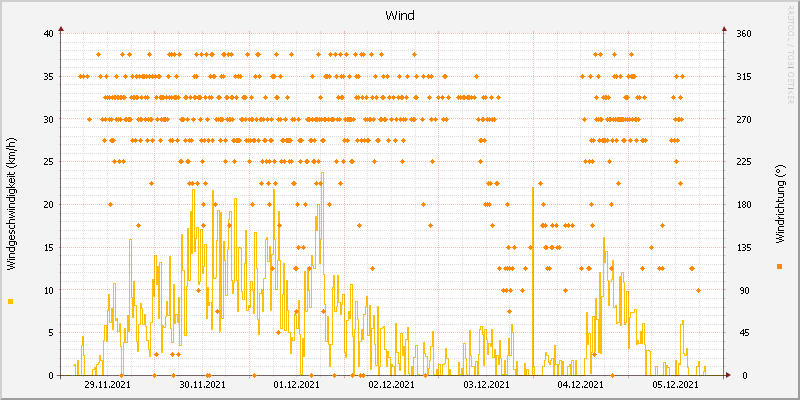Click the 25 km/h axis value

pos(48,162)
